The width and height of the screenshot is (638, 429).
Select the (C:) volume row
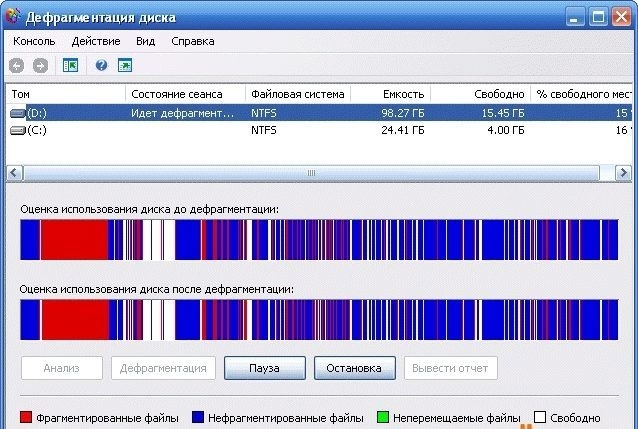tap(319, 130)
